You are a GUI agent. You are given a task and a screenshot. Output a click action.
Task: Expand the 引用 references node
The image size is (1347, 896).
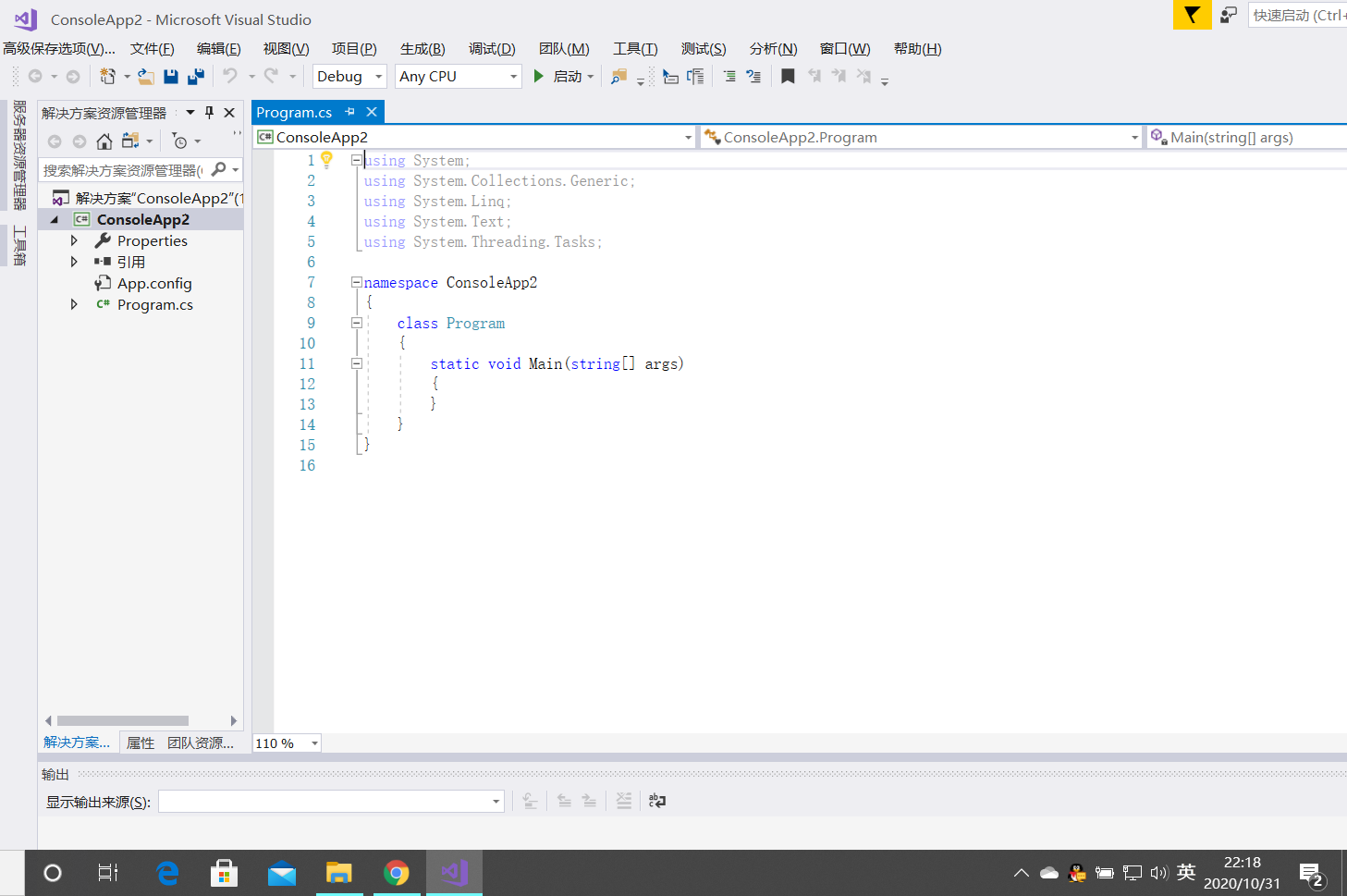point(74,262)
